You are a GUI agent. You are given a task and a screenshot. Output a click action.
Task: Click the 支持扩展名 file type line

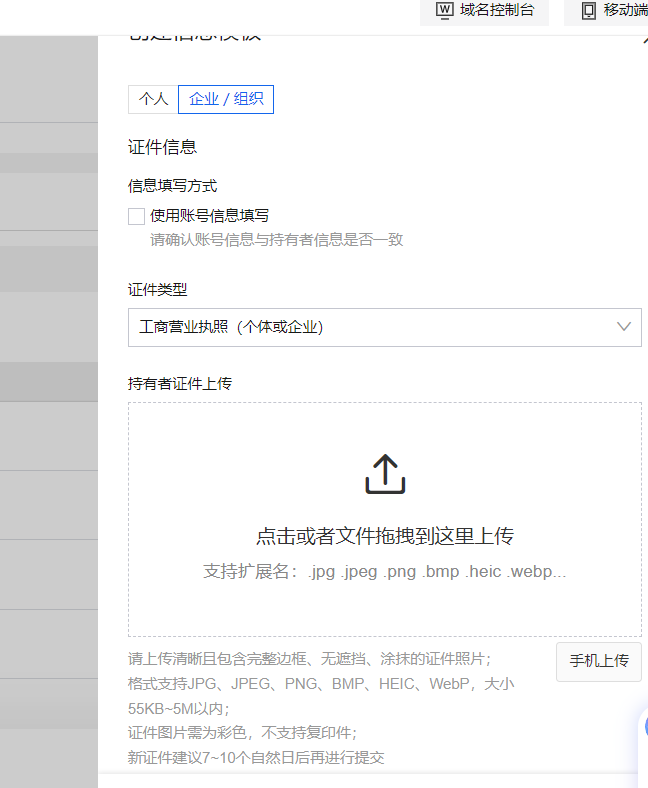tap(385, 571)
